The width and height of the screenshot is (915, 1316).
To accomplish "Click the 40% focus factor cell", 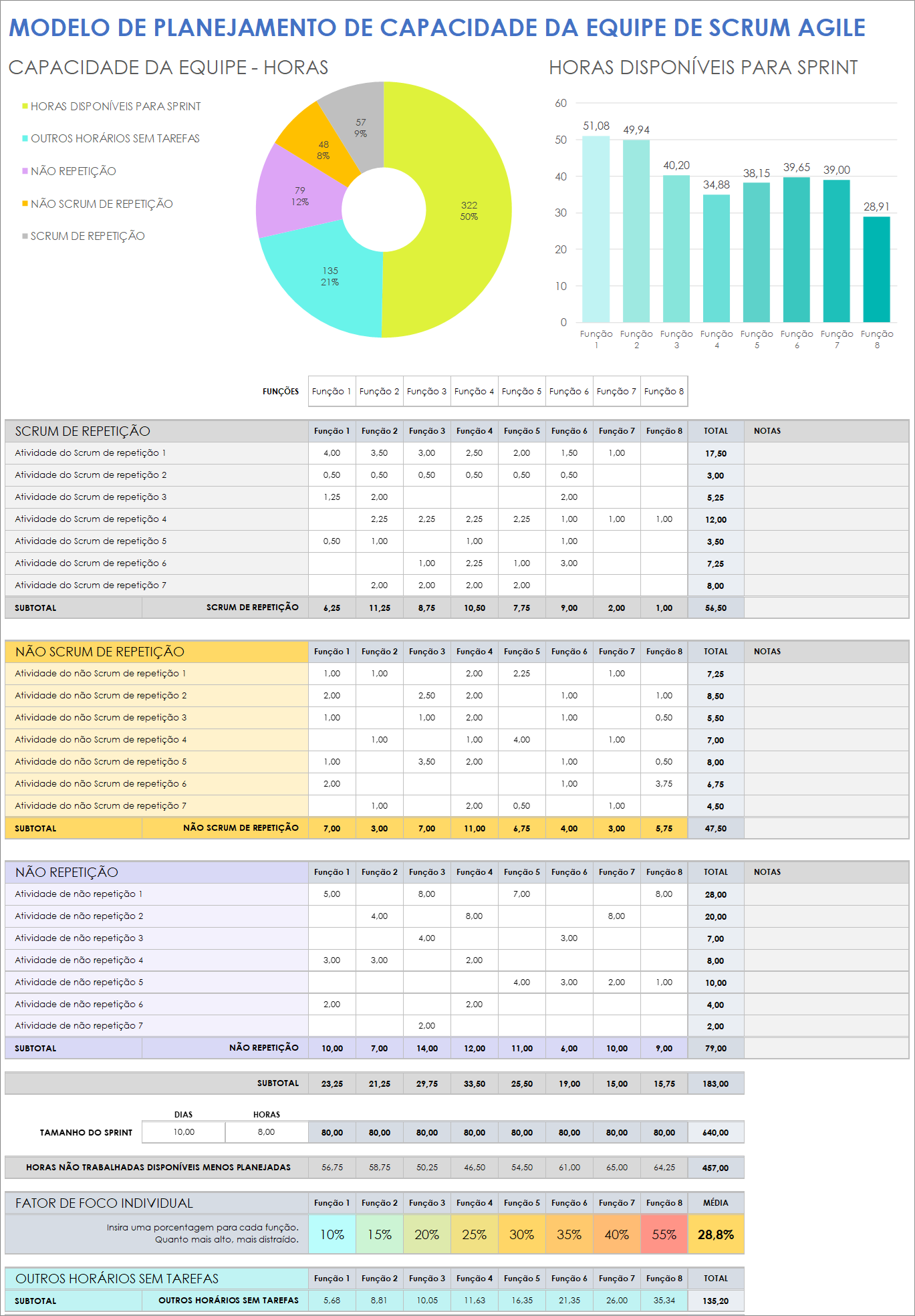I will click(x=617, y=1234).
